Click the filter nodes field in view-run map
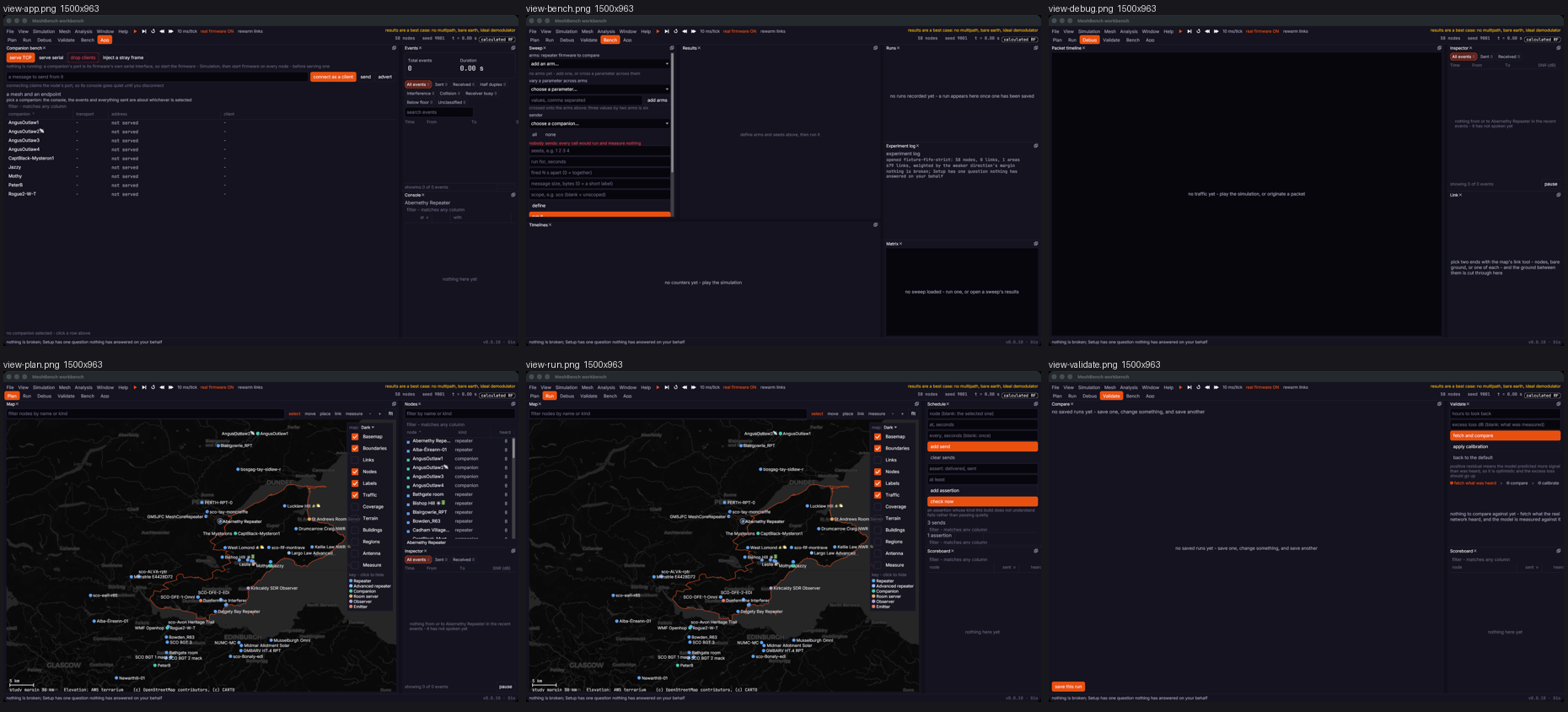Viewport: 1568px width, 712px height. [667, 414]
